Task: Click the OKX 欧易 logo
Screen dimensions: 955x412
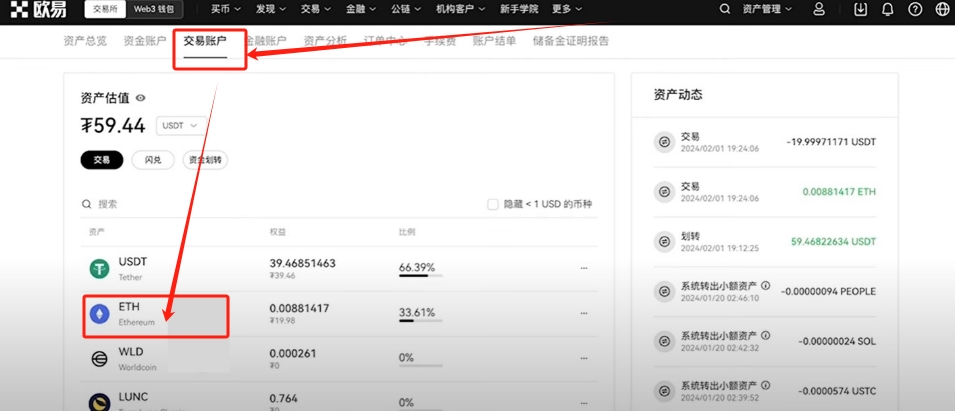Action: (38, 9)
